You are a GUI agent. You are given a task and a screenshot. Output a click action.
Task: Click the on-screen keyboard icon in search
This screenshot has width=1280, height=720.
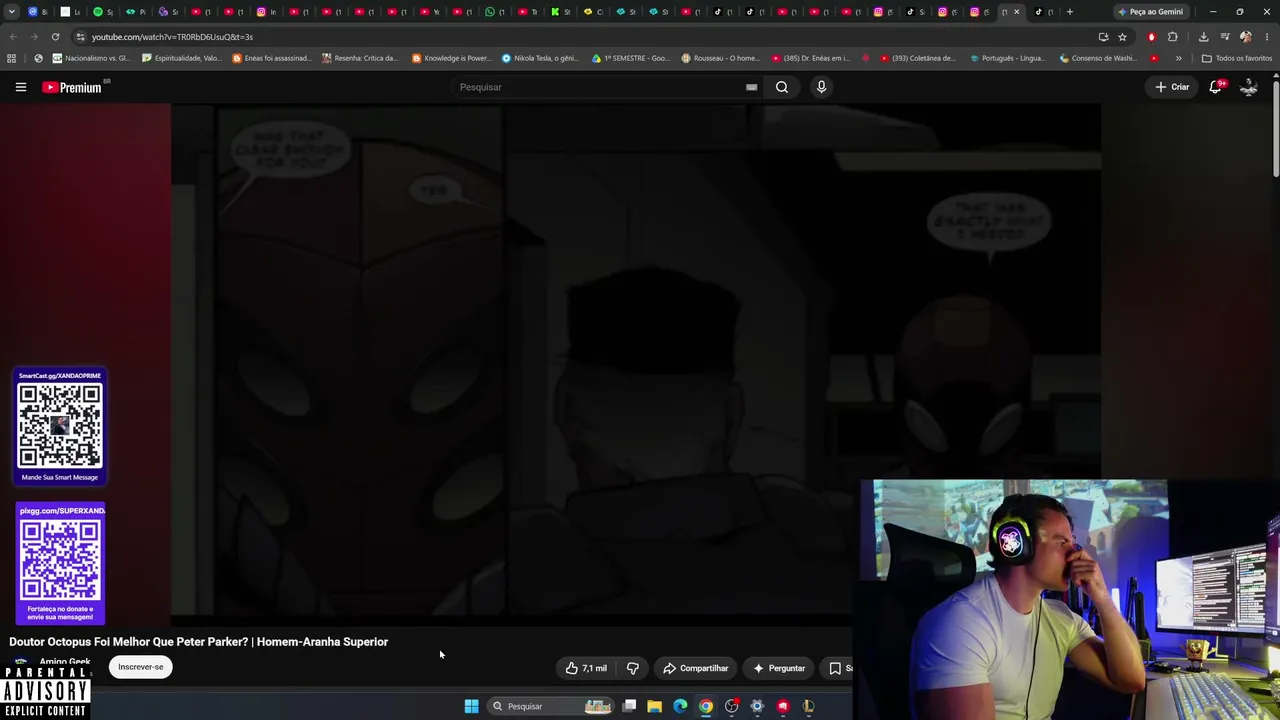tap(751, 87)
